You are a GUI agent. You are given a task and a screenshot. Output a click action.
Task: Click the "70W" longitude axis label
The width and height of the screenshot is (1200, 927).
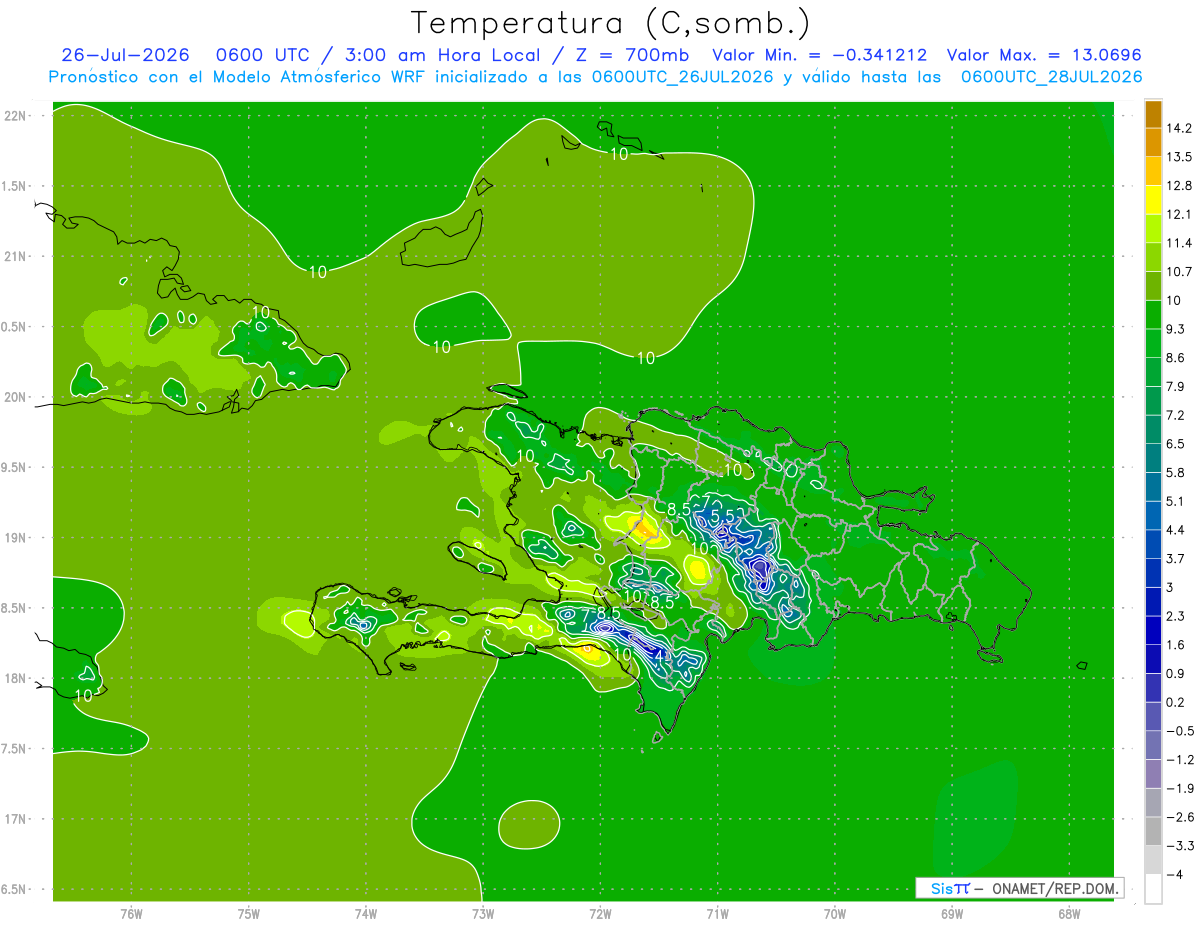point(835,915)
